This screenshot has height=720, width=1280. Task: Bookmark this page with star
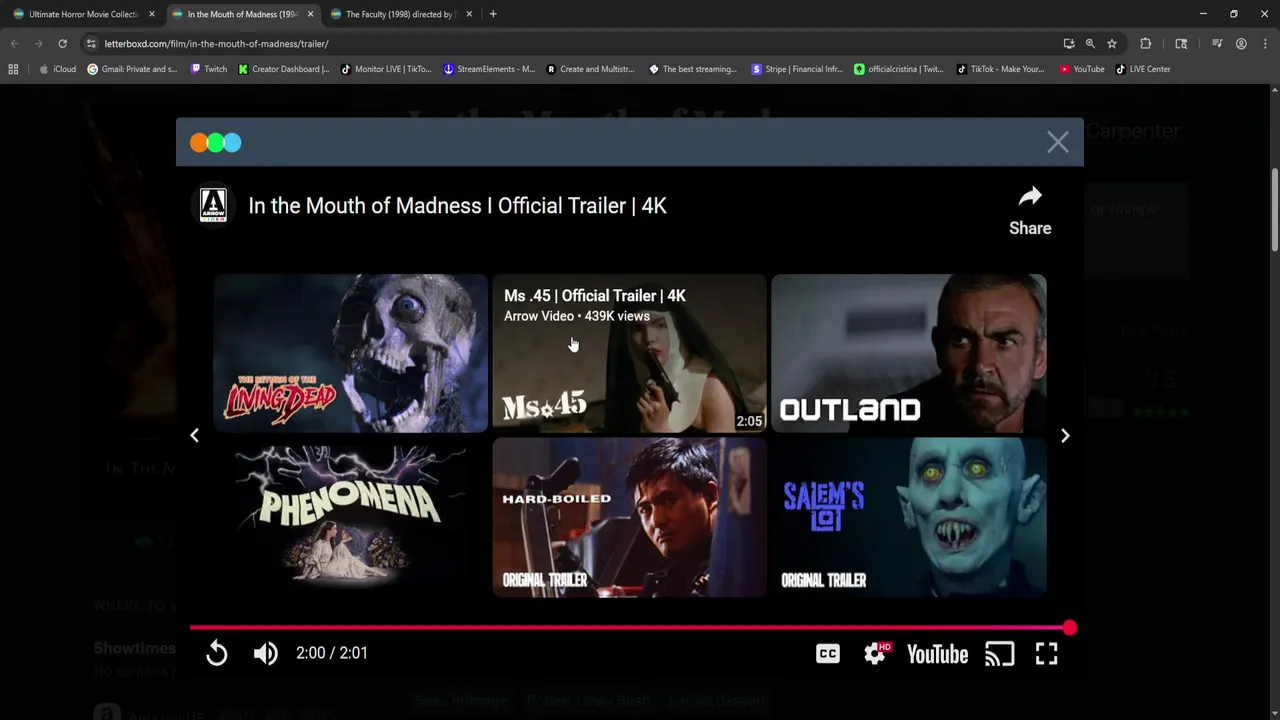(1111, 44)
